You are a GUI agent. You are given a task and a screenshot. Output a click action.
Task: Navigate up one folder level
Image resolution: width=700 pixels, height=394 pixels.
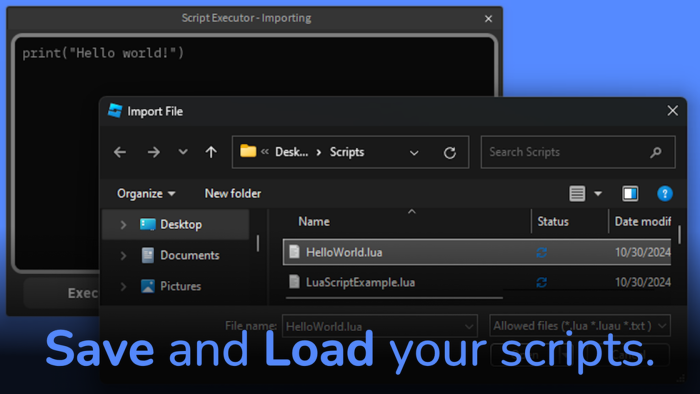tap(211, 152)
